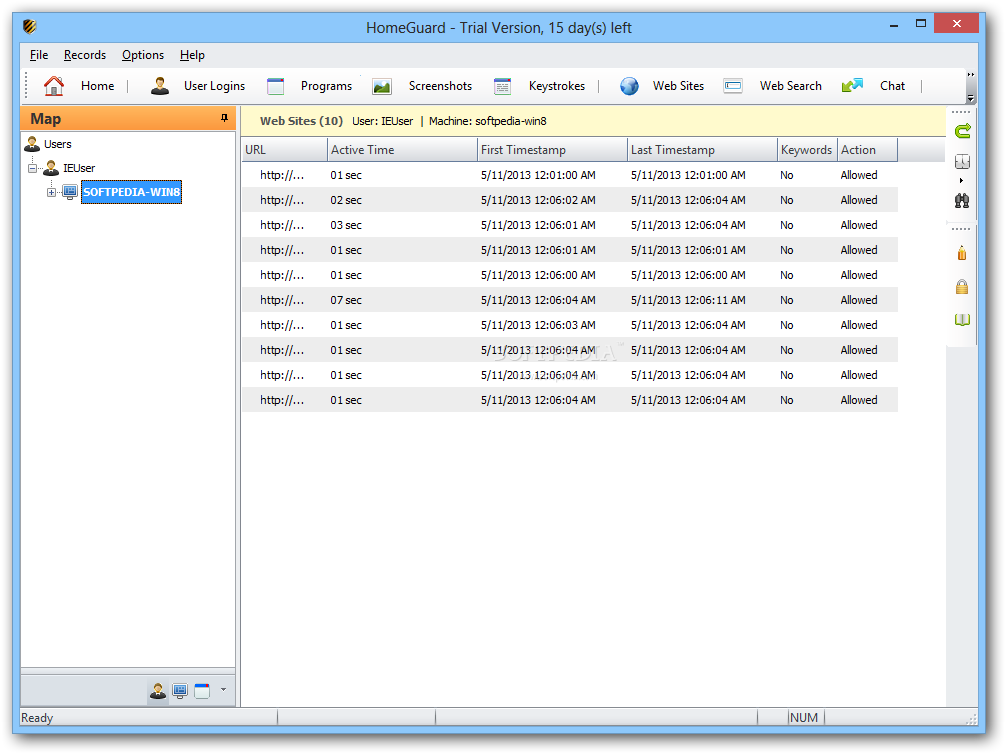Switch map to programs window icon
Screen dimensions: 1006x754
(x=202, y=691)
